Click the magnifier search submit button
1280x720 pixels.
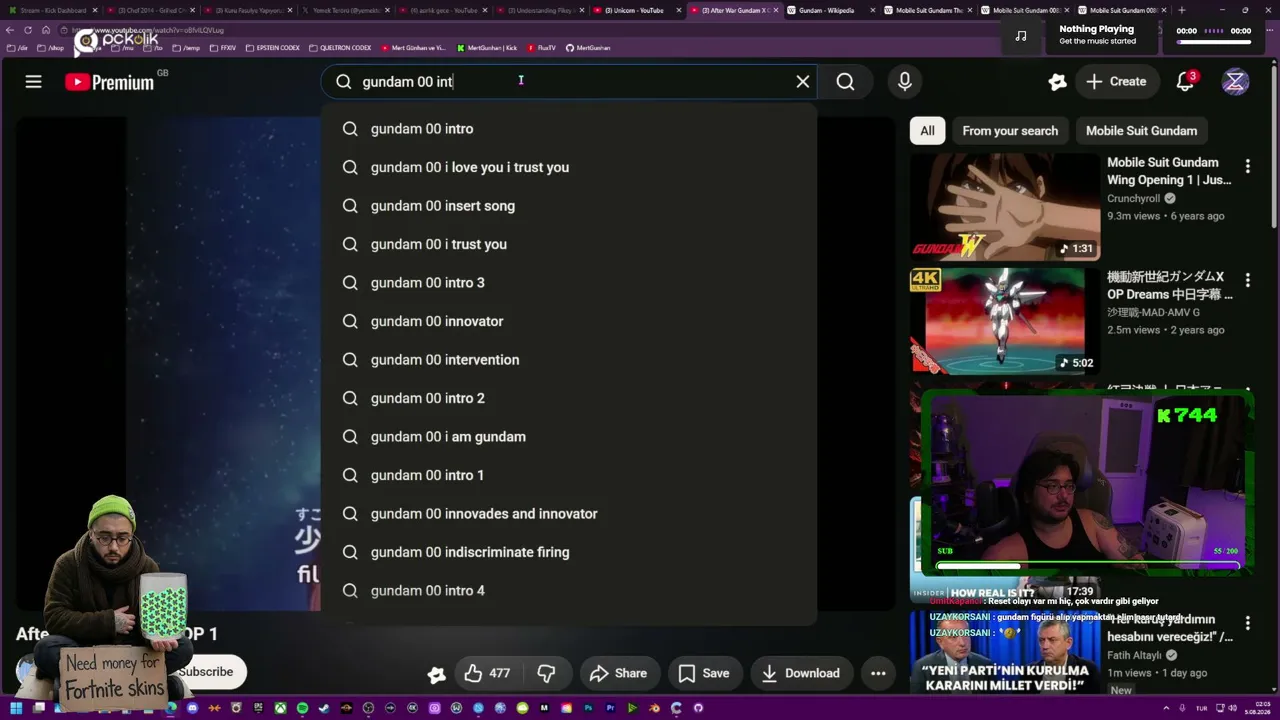[x=845, y=82]
